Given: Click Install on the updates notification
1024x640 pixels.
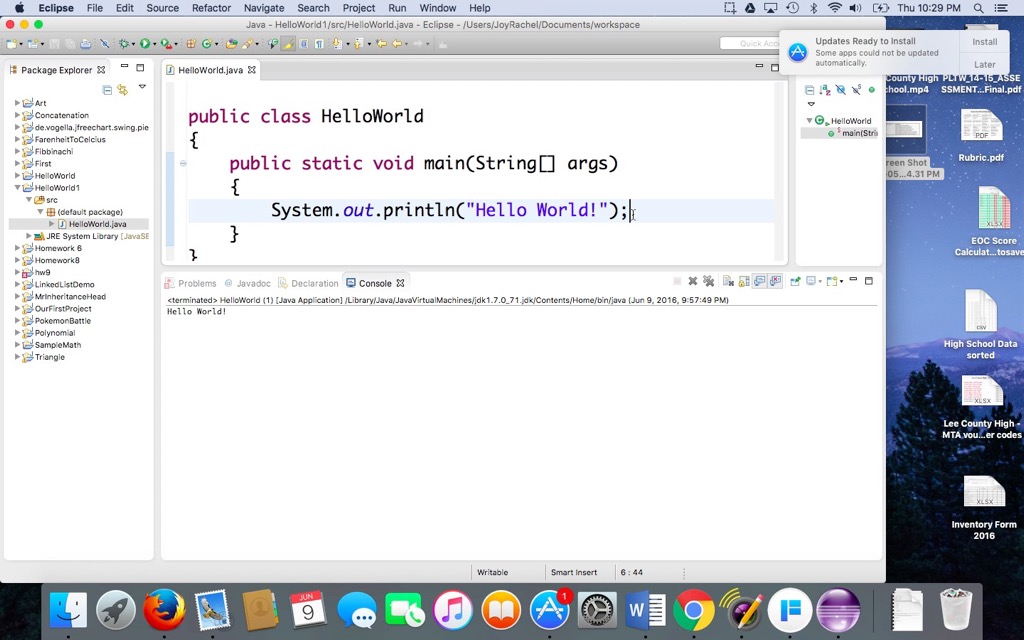Looking at the screenshot, I should coord(984,42).
